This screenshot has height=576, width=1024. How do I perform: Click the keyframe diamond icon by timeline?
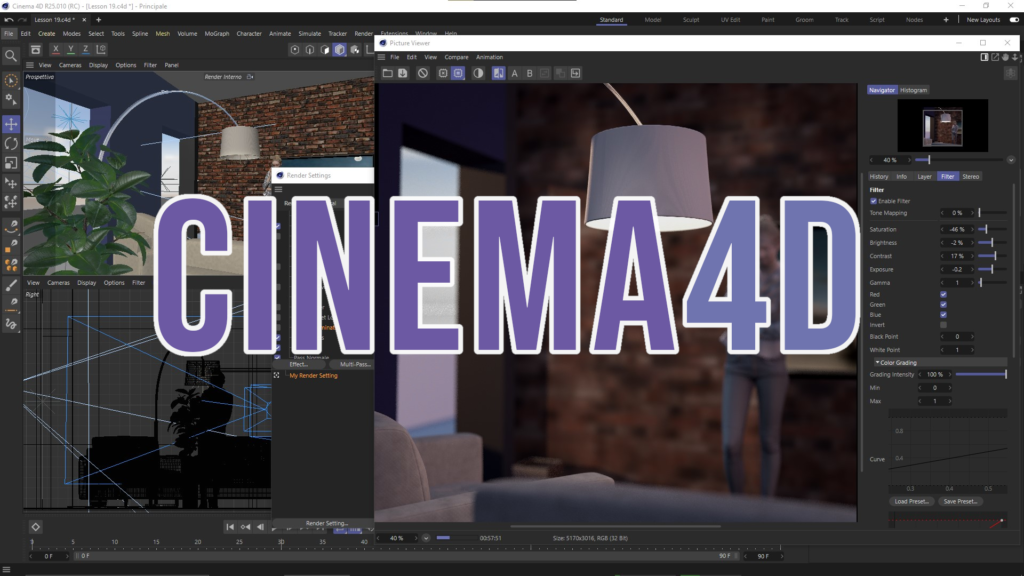coord(36,527)
